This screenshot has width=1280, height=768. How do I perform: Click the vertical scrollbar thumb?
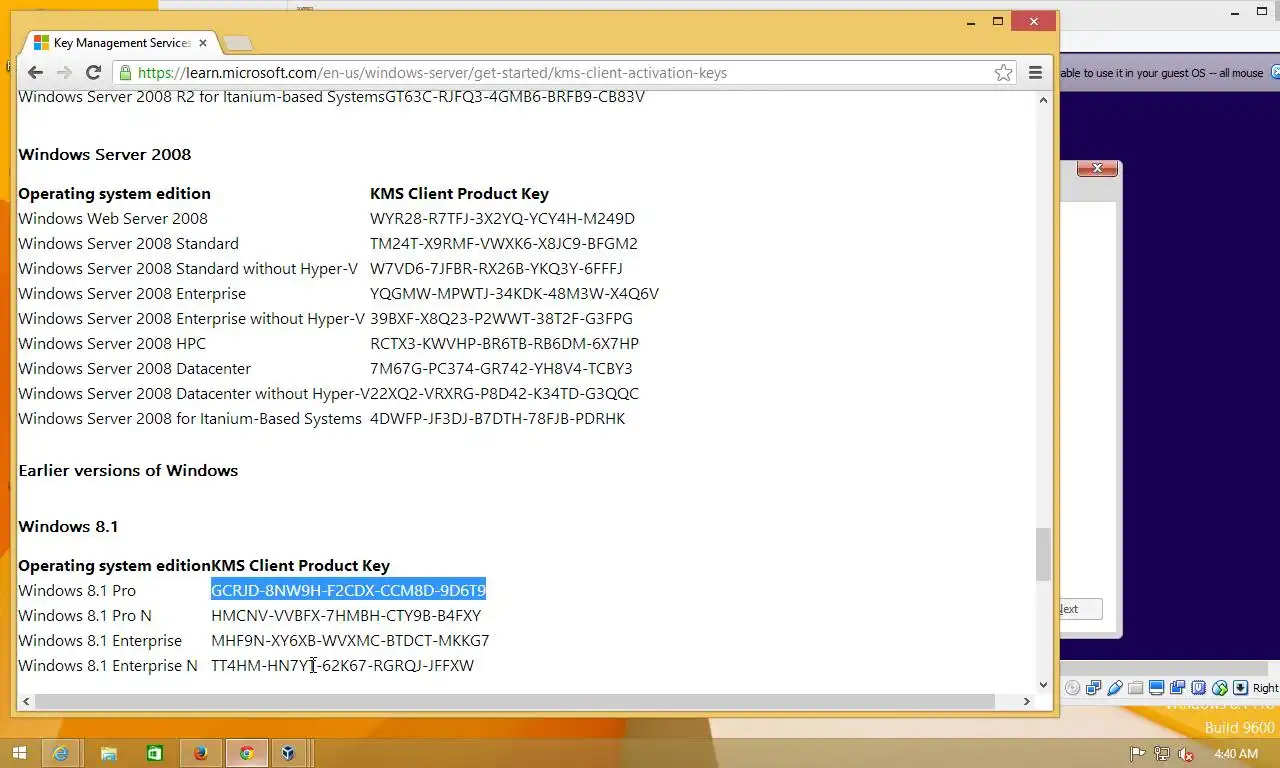tap(1044, 554)
